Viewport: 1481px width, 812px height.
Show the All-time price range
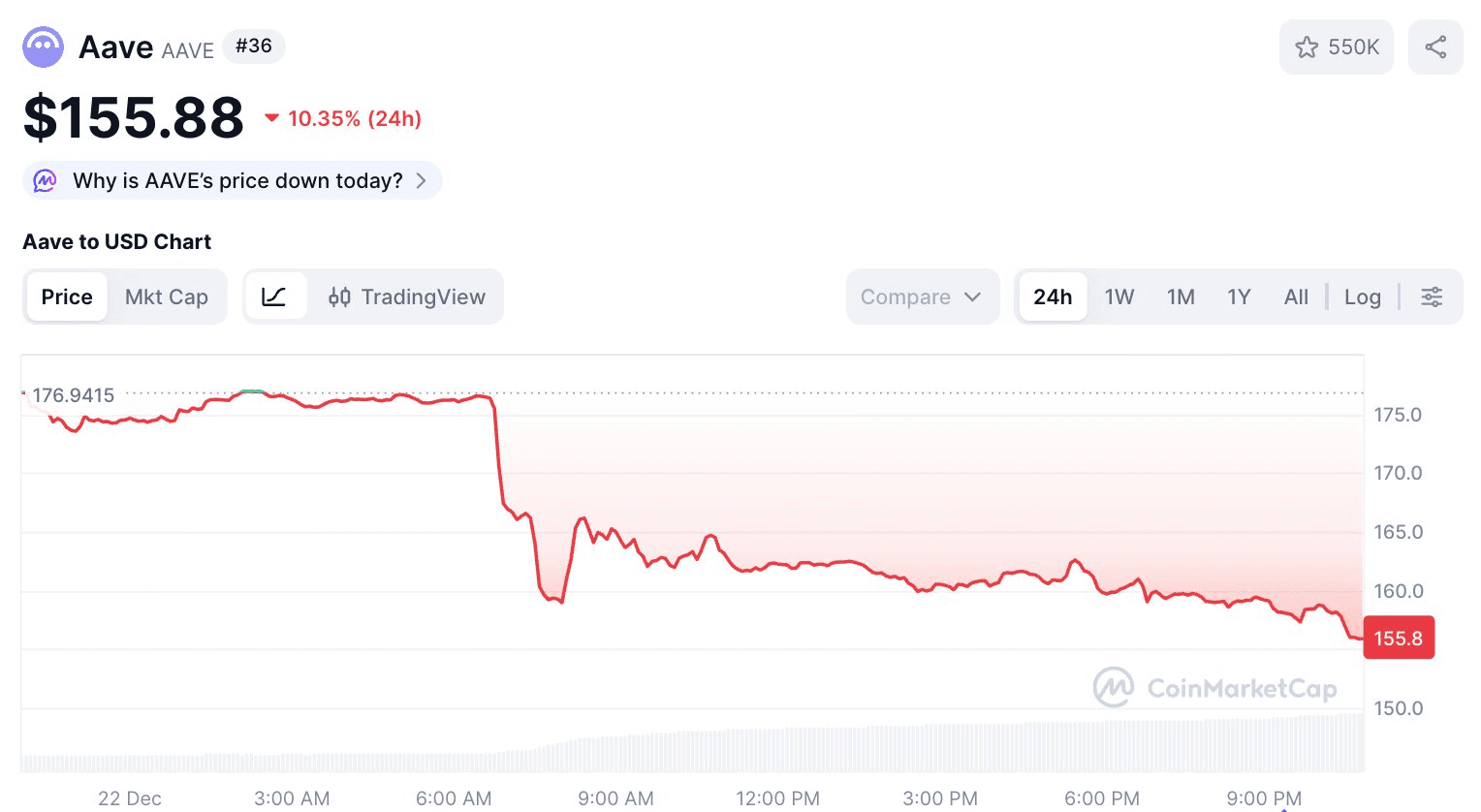coord(1296,297)
